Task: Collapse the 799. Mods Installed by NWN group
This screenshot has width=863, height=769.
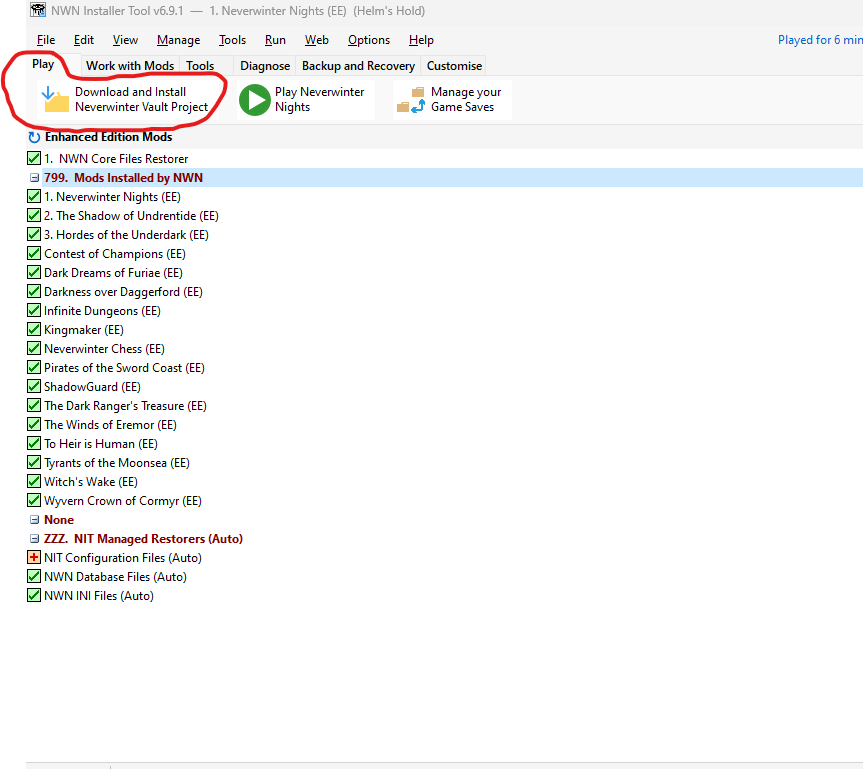Action: (x=34, y=178)
